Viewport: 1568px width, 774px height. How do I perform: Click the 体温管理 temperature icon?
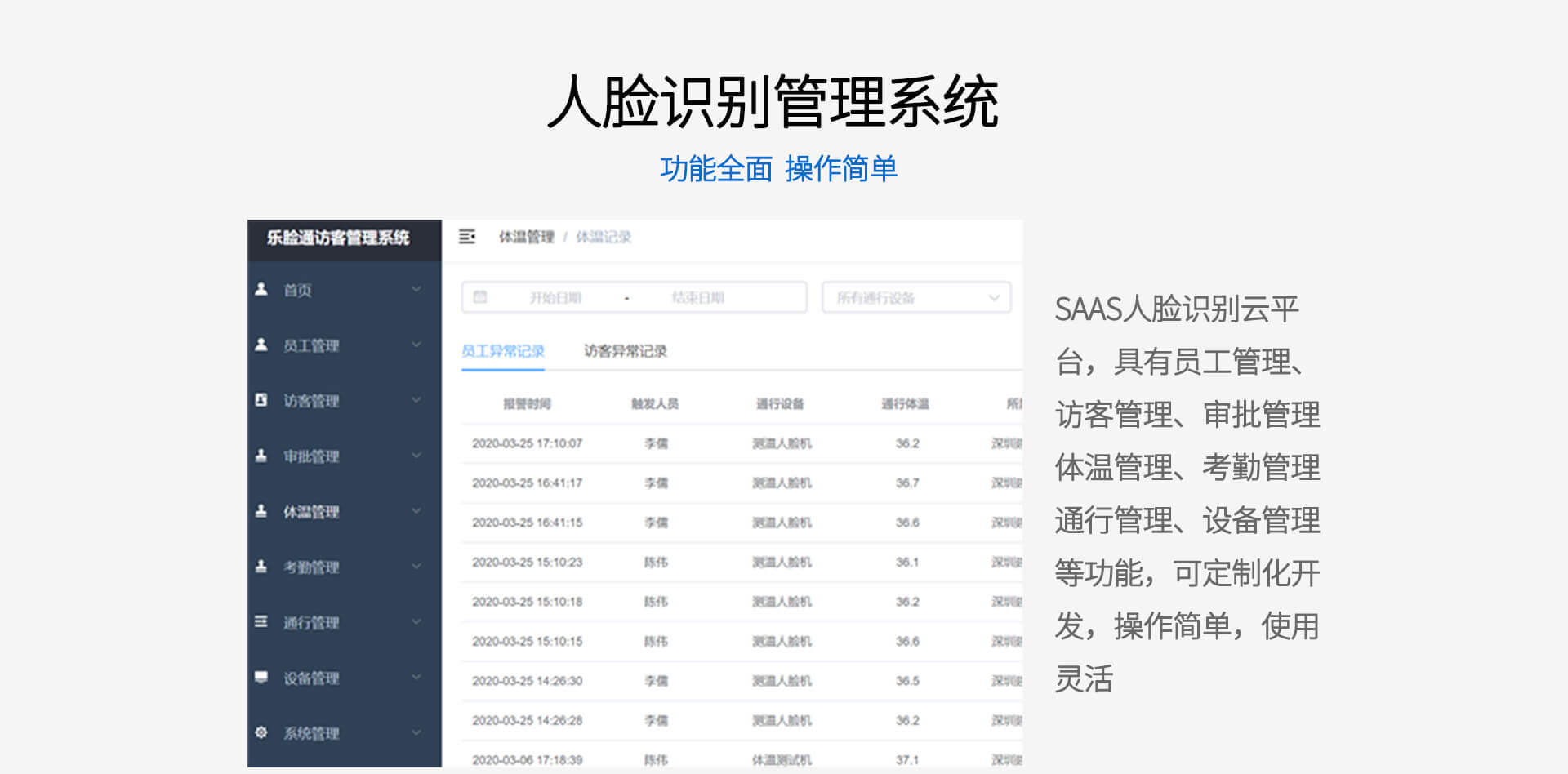pos(261,511)
